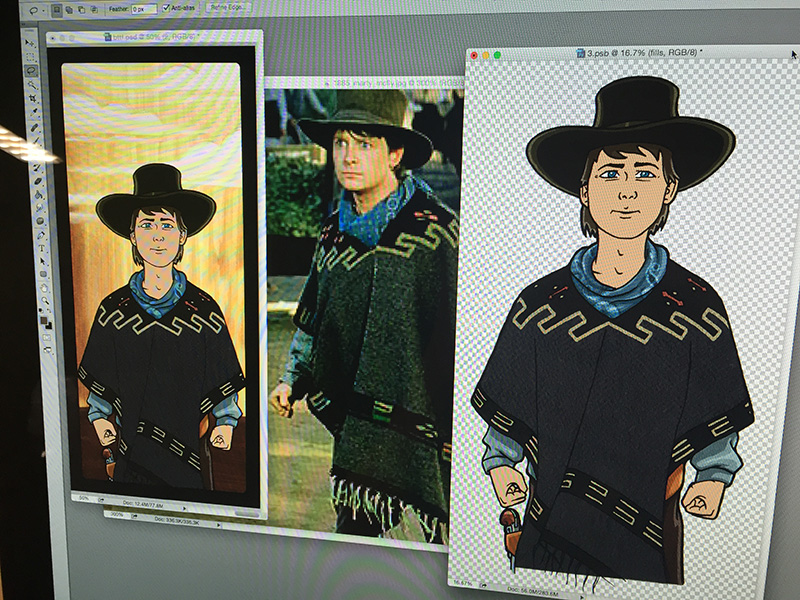Select the Brush tool
The height and width of the screenshot is (600, 800).
(x=35, y=140)
